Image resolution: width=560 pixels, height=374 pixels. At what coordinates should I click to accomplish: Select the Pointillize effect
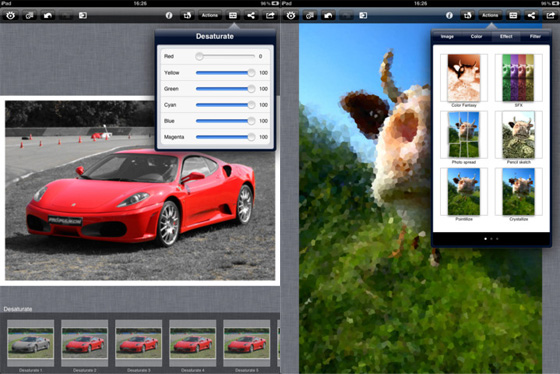[x=464, y=192]
